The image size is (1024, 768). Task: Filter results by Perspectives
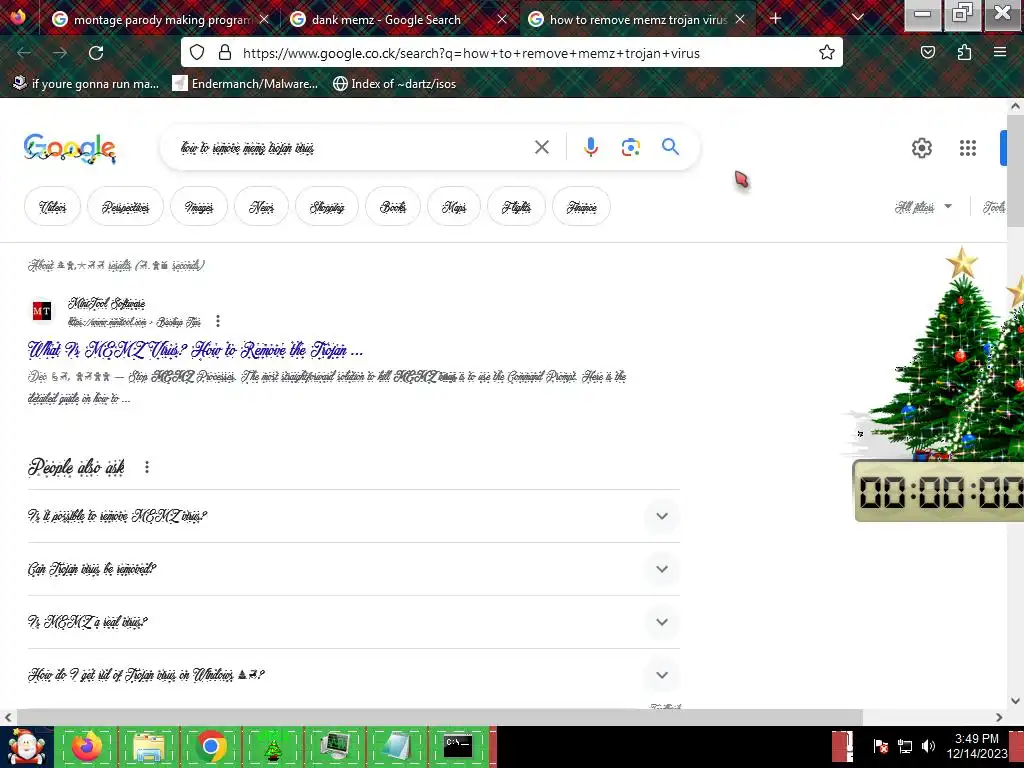pyautogui.click(x=125, y=207)
